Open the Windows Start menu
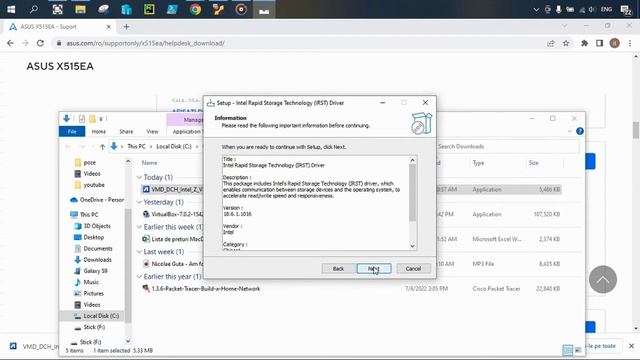This screenshot has height=360, width=640. click(11, 9)
